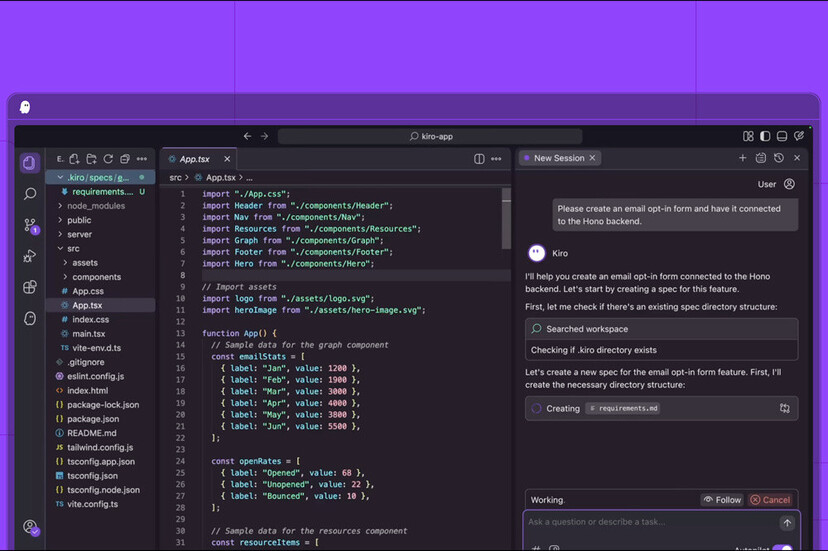Click the diff icon on Creating requirements.md row
The width and height of the screenshot is (828, 551).
pyautogui.click(x=785, y=408)
